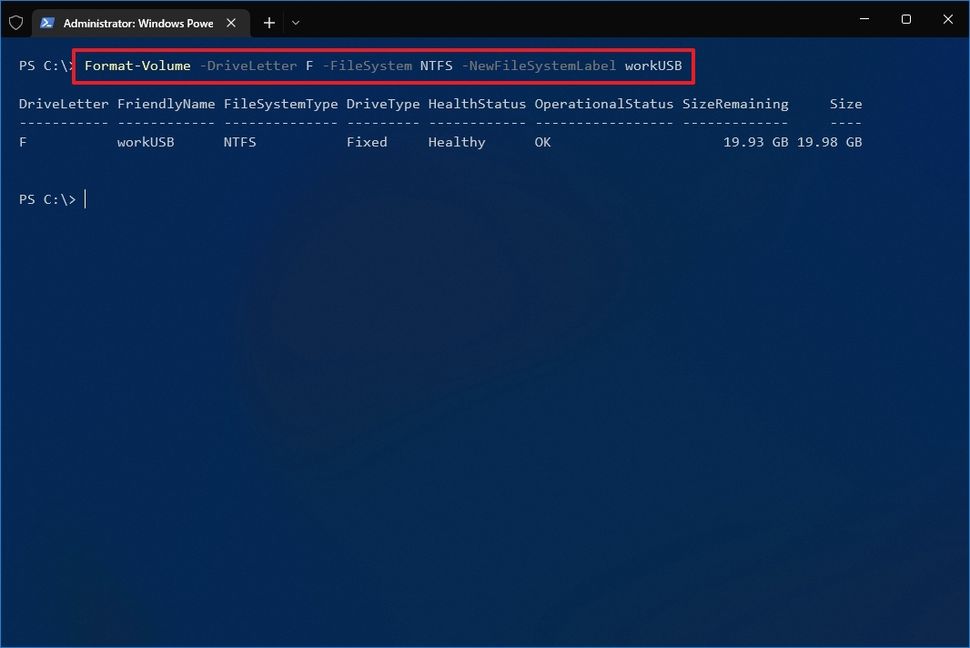
Task: Close the Windows PowerShell tab
Action: click(x=231, y=23)
